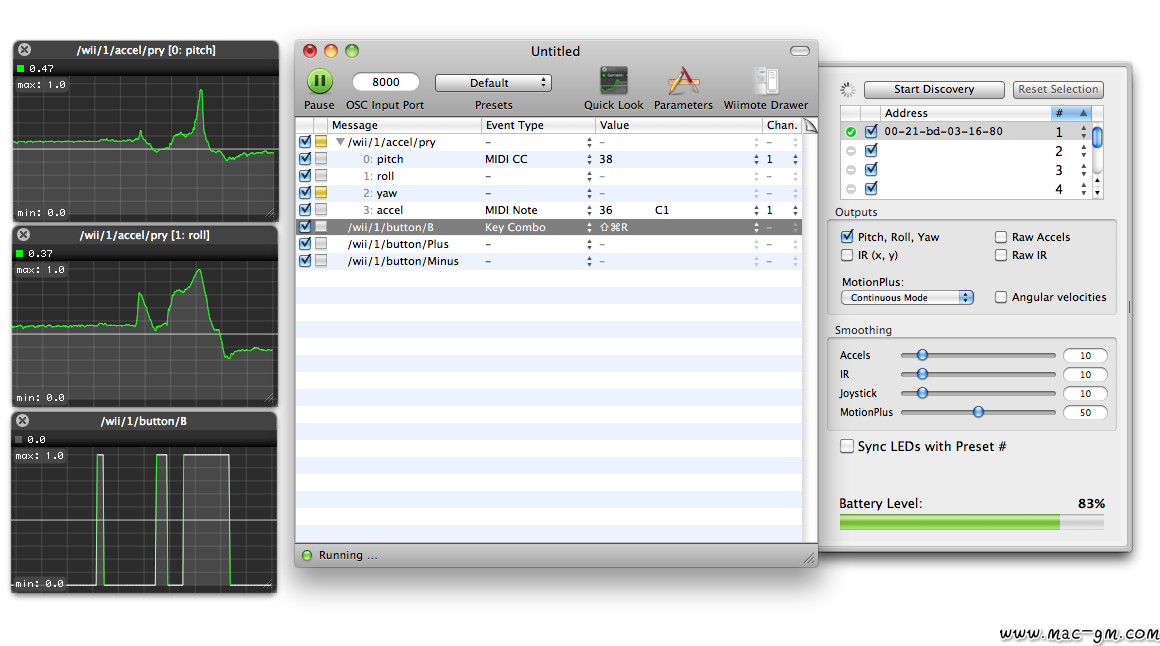Click Start Discovery button
The image size is (1160, 646).
point(934,90)
